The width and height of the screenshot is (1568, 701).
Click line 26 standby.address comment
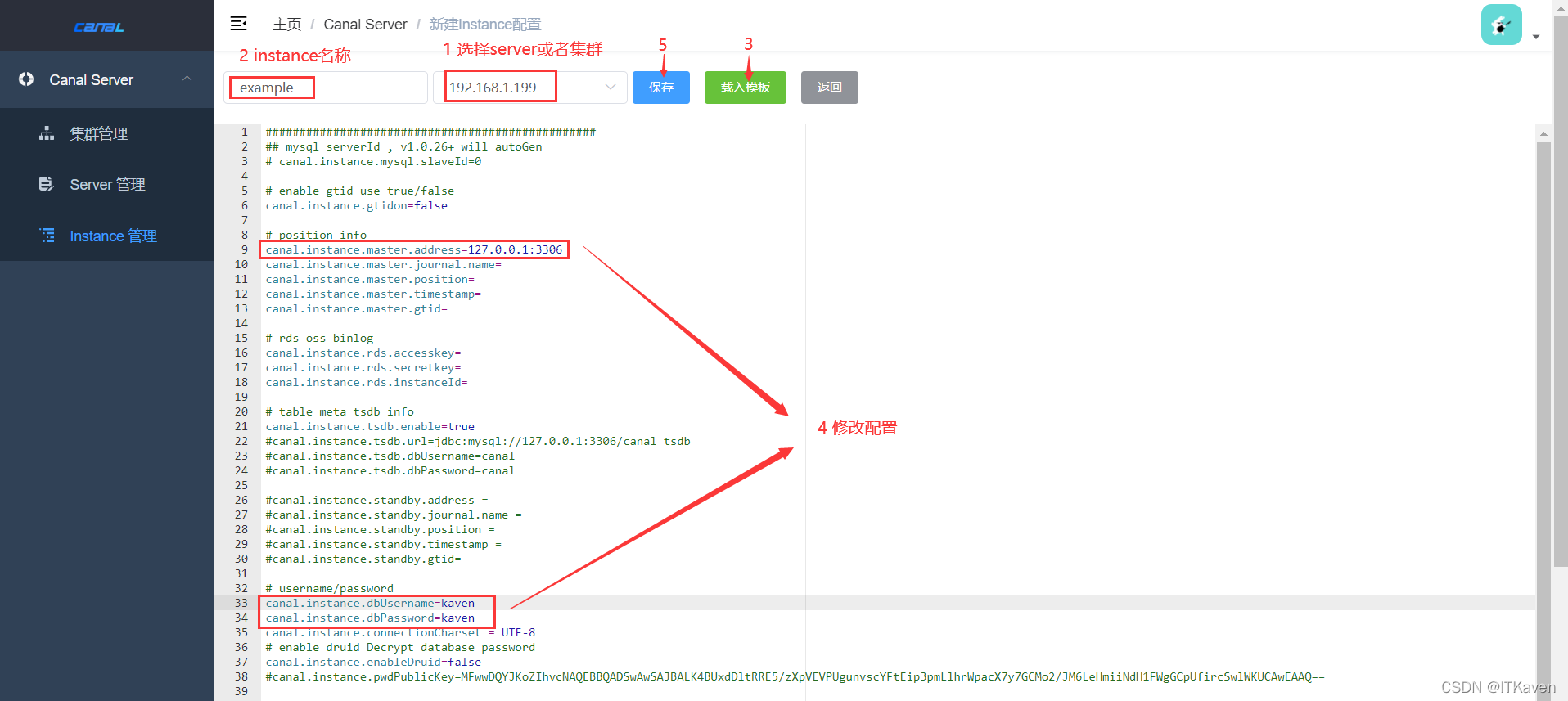pyautogui.click(x=376, y=500)
